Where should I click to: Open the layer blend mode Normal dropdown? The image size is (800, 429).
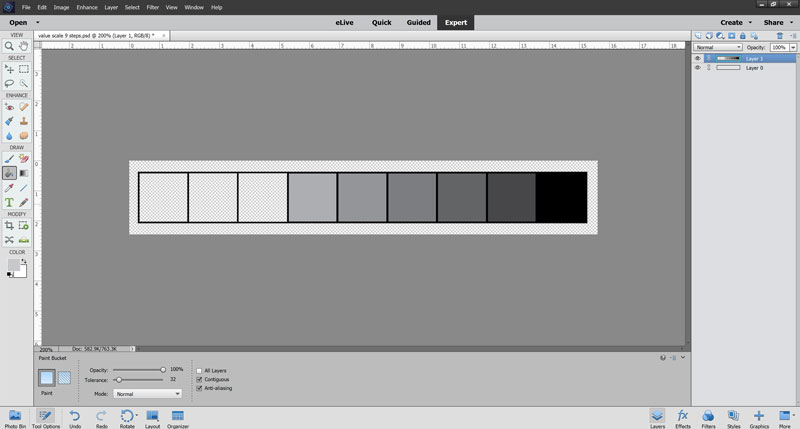(718, 47)
